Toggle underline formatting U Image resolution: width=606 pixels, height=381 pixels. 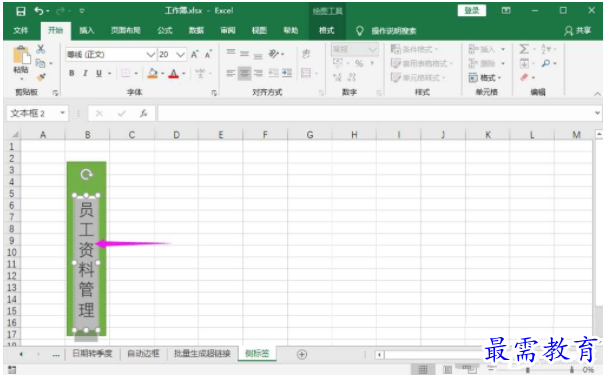tap(99, 73)
